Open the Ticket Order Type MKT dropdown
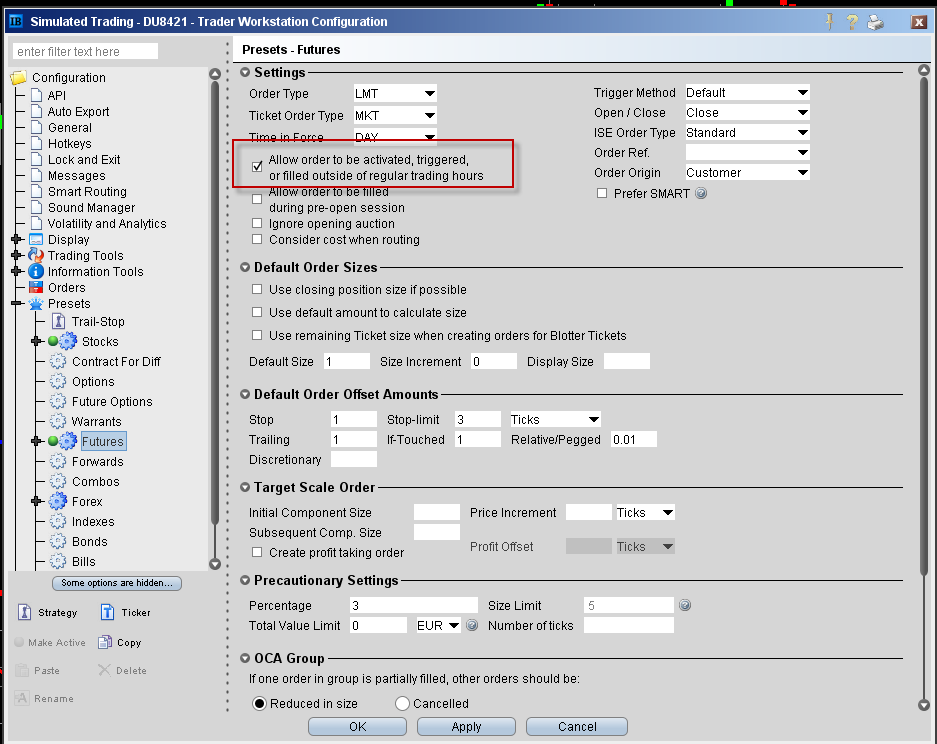The image size is (937, 744). 395,115
